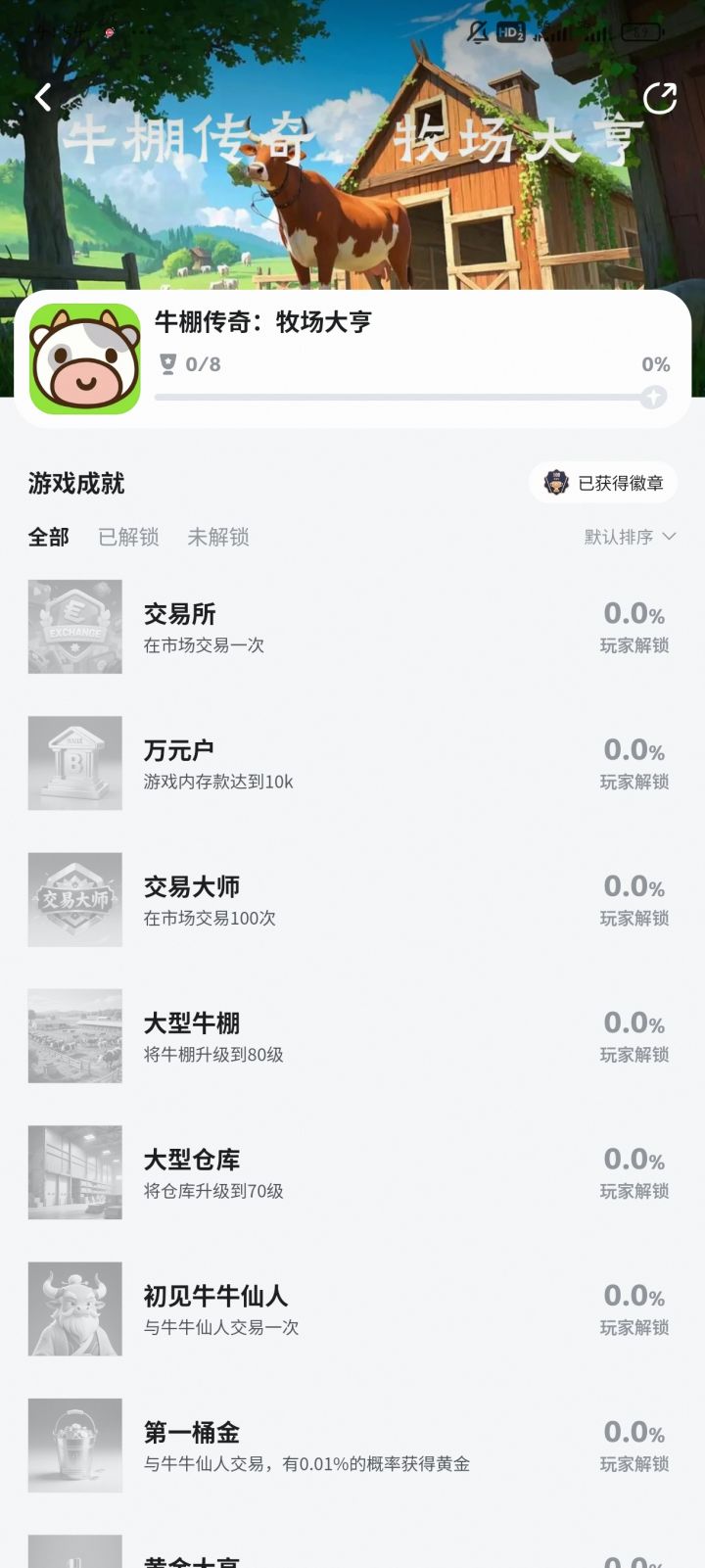The height and width of the screenshot is (1568, 705).
Task: Tap the 初见牛牛仙人 achievement icon
Action: [x=75, y=1308]
